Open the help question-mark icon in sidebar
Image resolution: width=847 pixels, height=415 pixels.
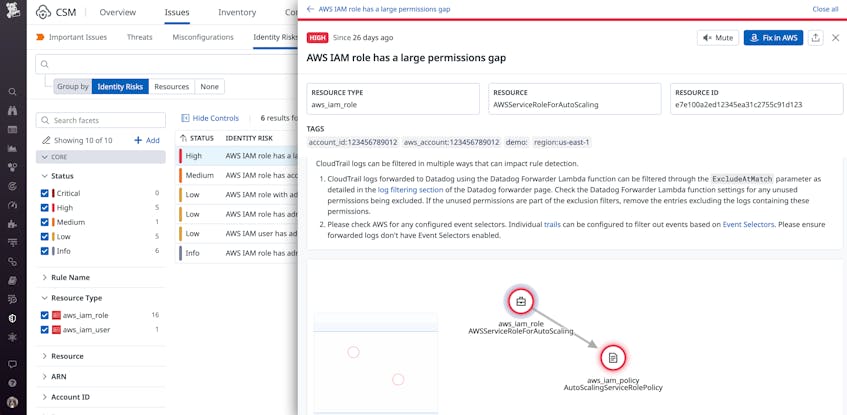(x=12, y=383)
